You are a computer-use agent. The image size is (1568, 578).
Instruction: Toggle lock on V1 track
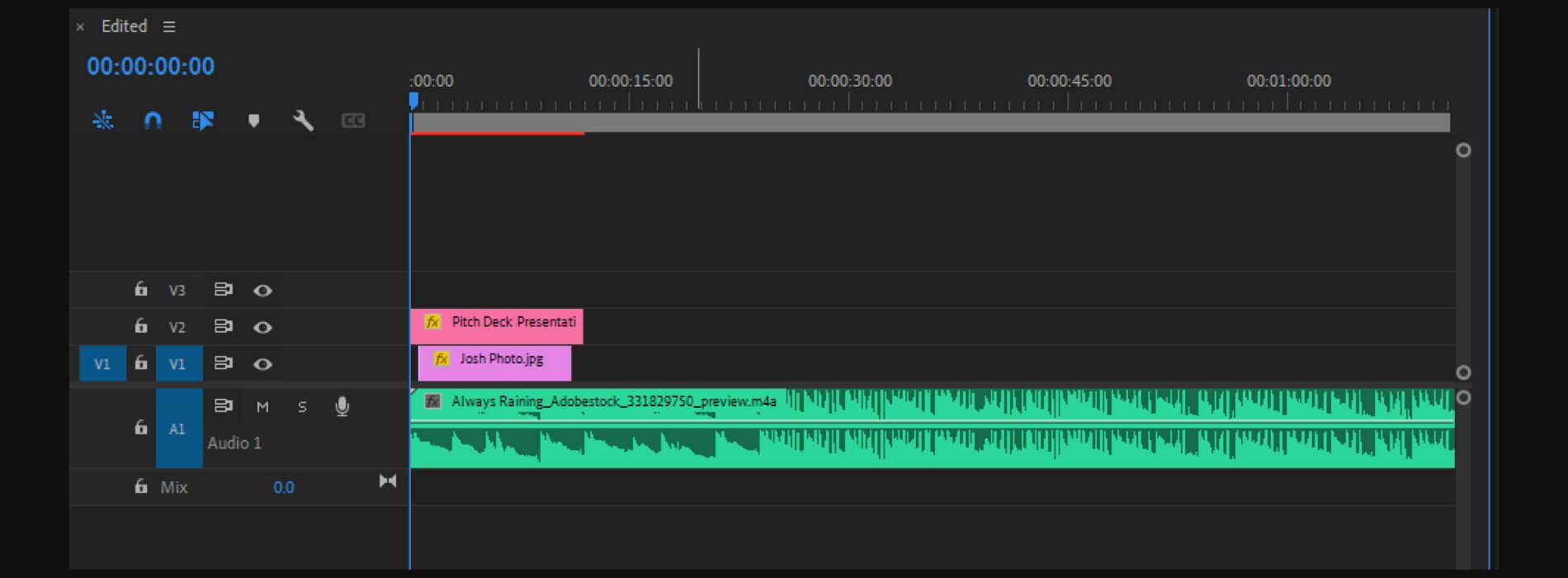(141, 363)
